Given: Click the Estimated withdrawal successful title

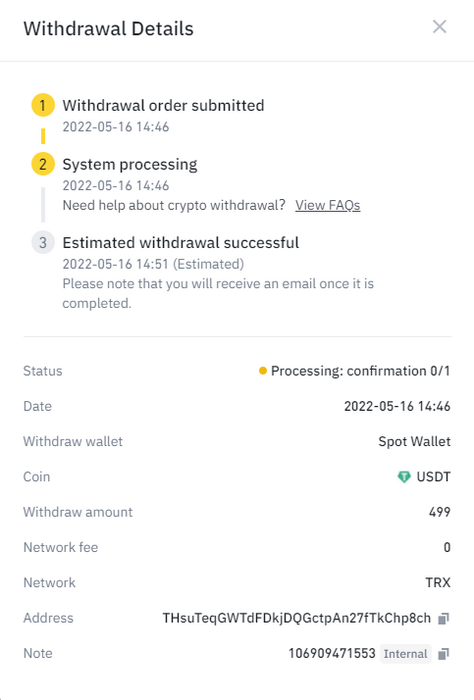Looking at the screenshot, I should [x=181, y=243].
